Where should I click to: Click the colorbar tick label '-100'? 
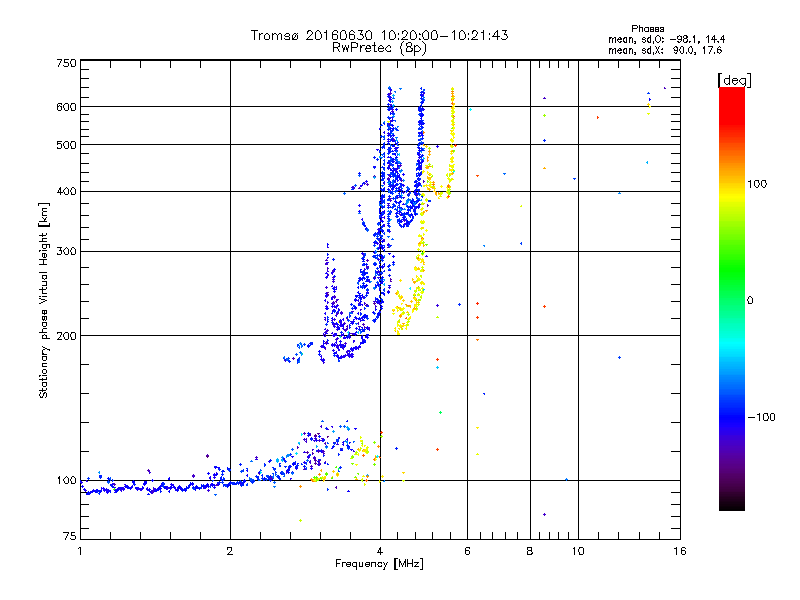tap(761, 417)
